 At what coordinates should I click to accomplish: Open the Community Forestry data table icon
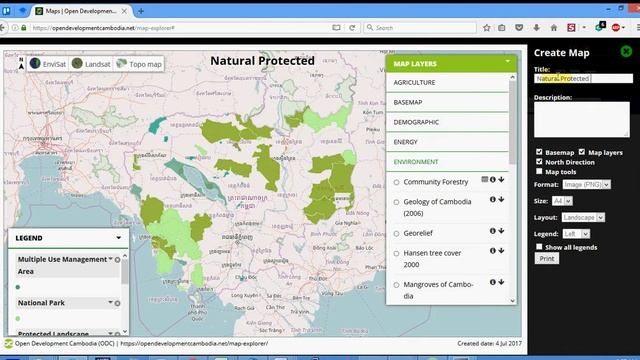click(484, 179)
